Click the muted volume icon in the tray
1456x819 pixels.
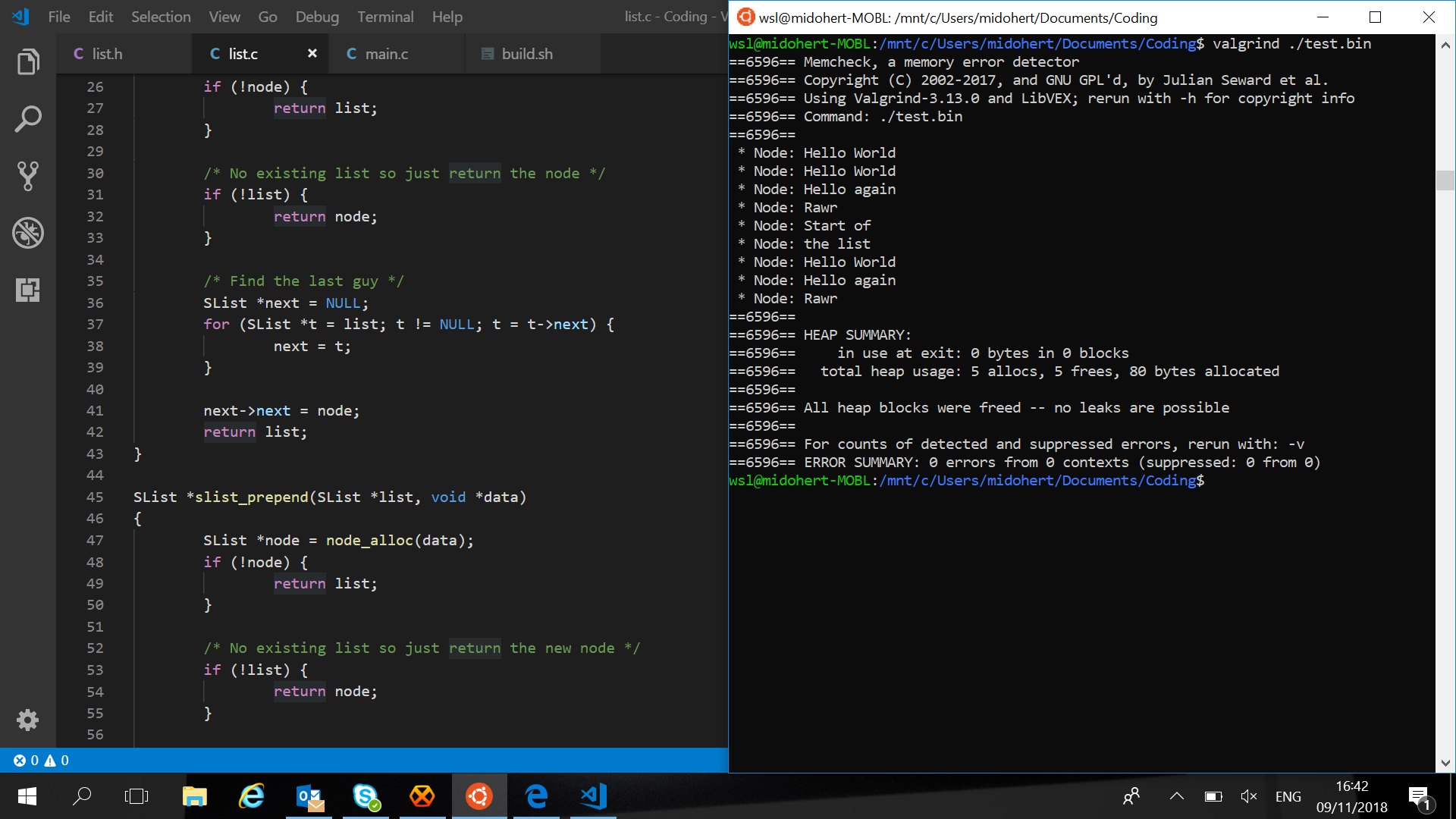tap(1249, 796)
